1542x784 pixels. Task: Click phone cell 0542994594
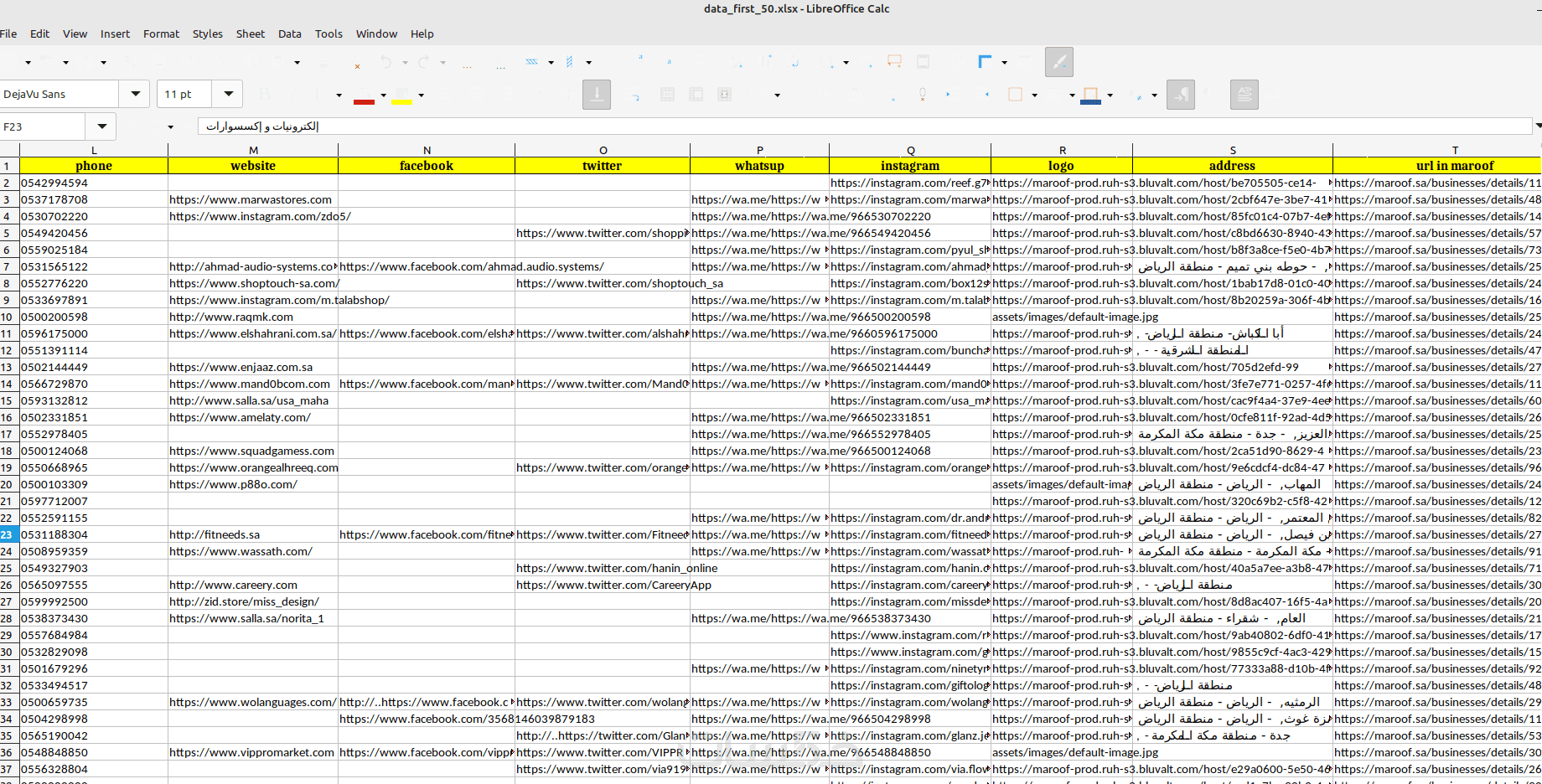point(94,183)
